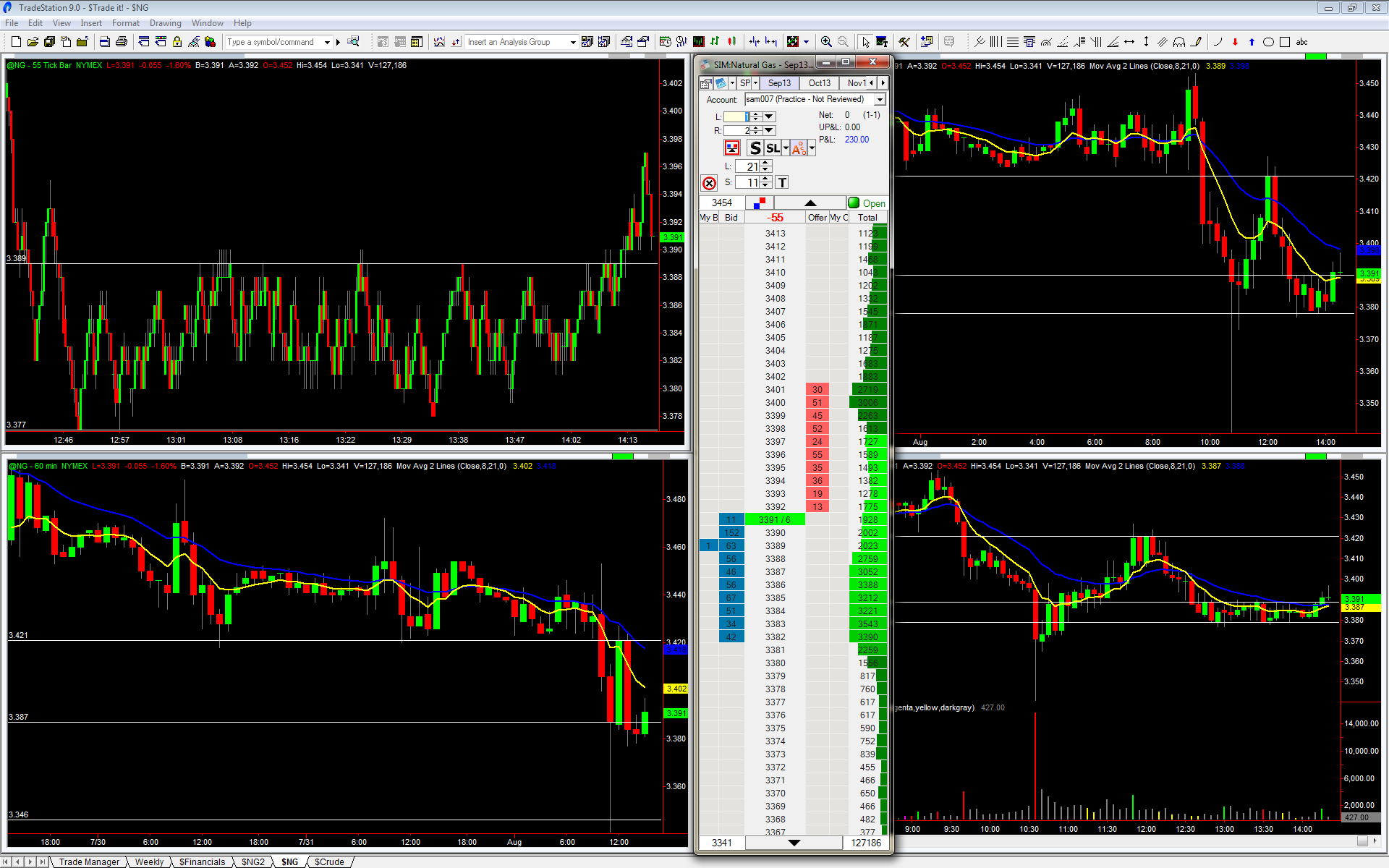Select the parallel lines drawing tool
The image size is (1389, 868).
[x=1163, y=42]
